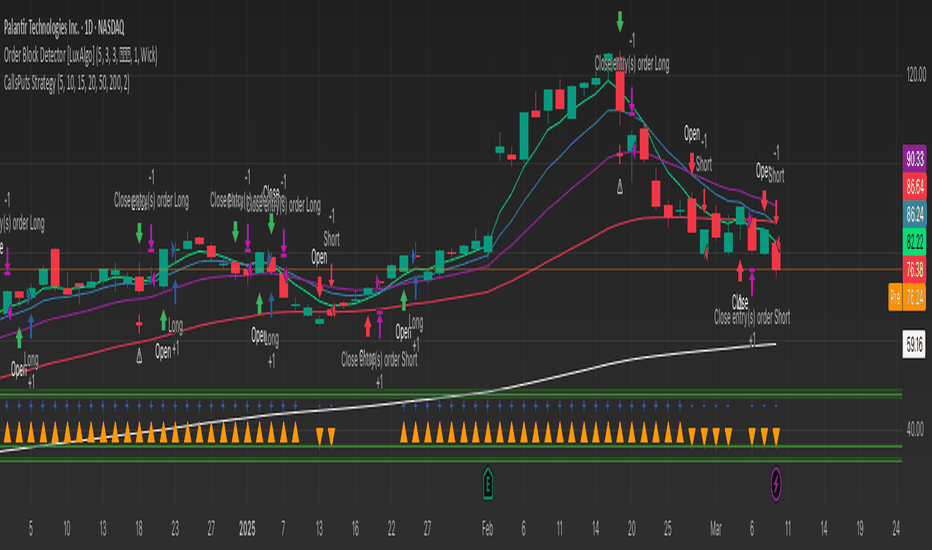Click the green down arrow above the chart peak
932x550 pixels.
point(620,21)
